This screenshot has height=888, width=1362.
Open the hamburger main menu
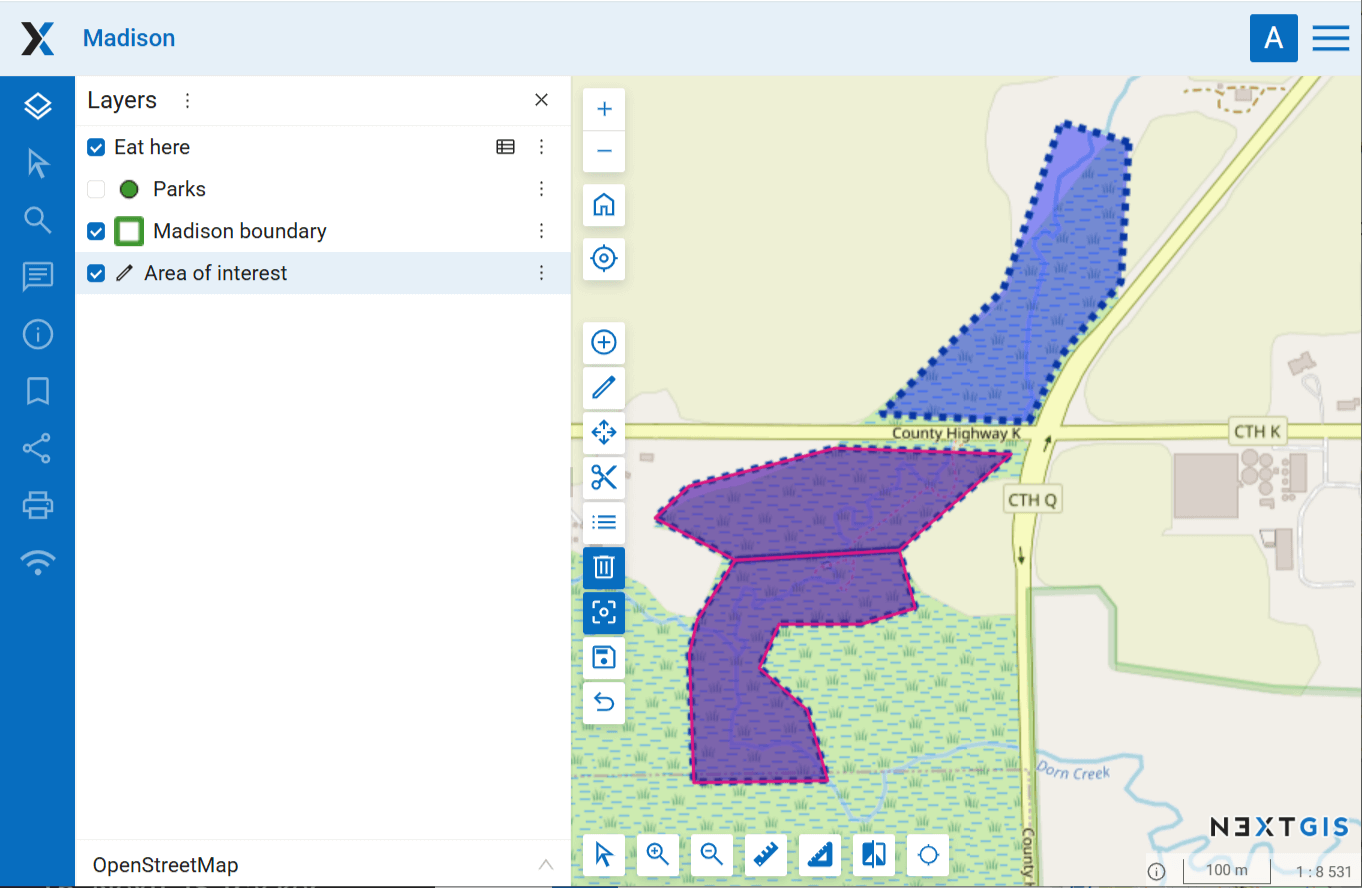click(x=1331, y=38)
